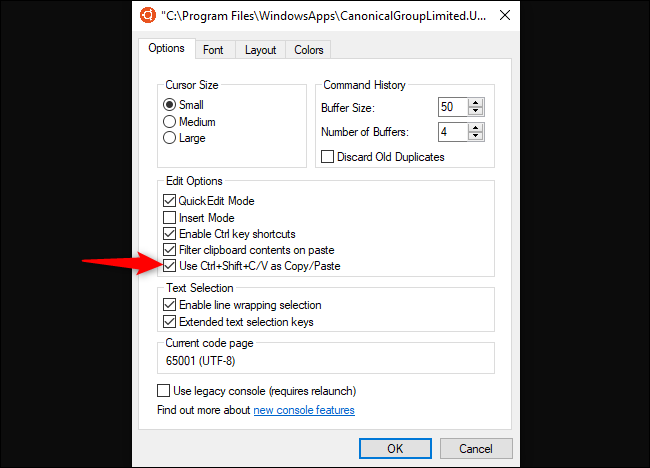Click the Cancel button
Image resolution: width=650 pixels, height=468 pixels.
click(476, 449)
